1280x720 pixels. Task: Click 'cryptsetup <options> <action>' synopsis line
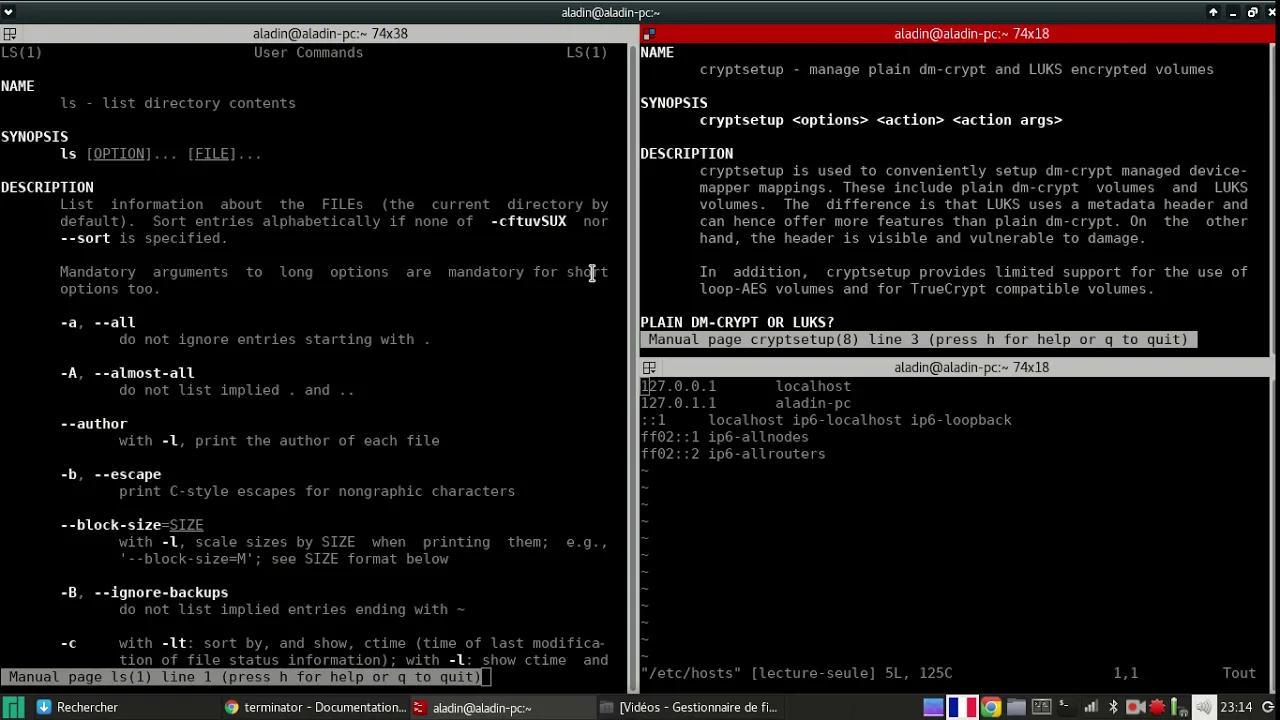(x=881, y=120)
